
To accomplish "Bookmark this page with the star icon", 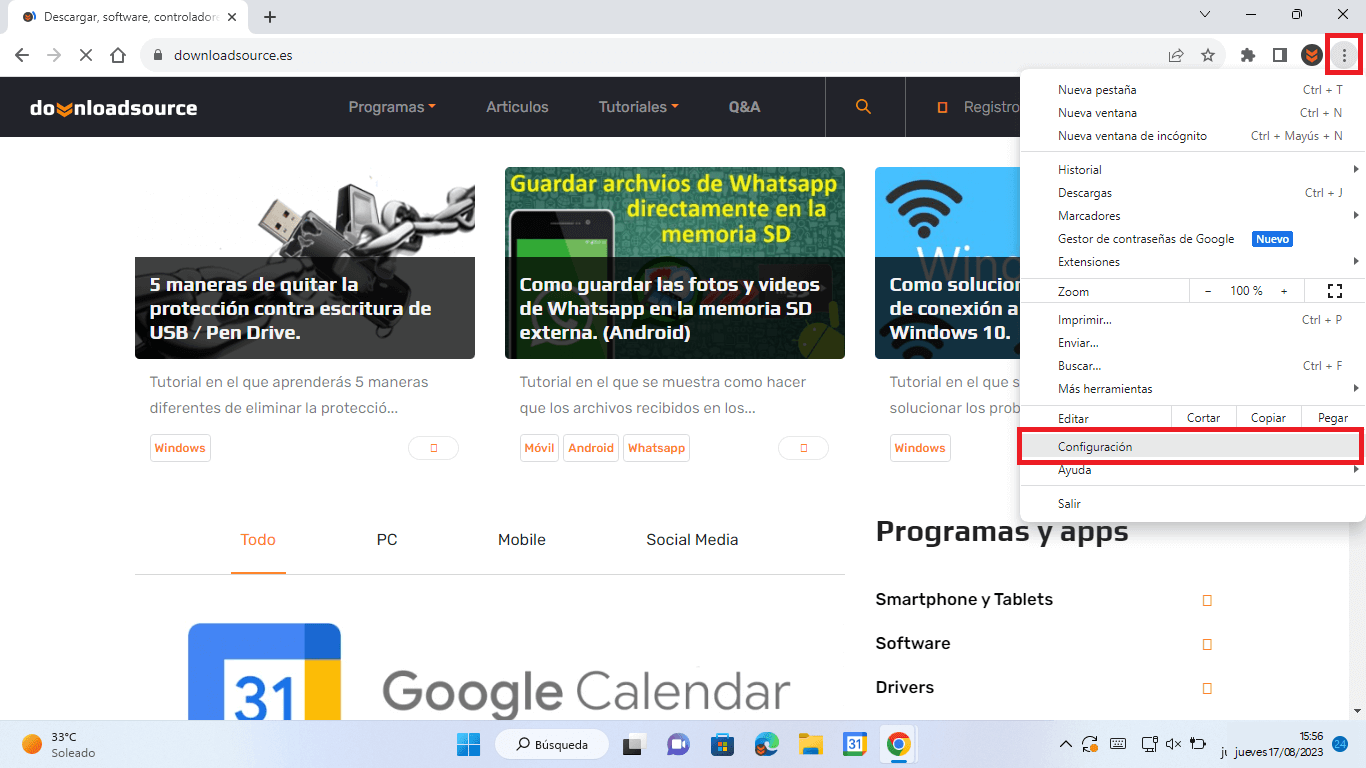I will (1208, 55).
